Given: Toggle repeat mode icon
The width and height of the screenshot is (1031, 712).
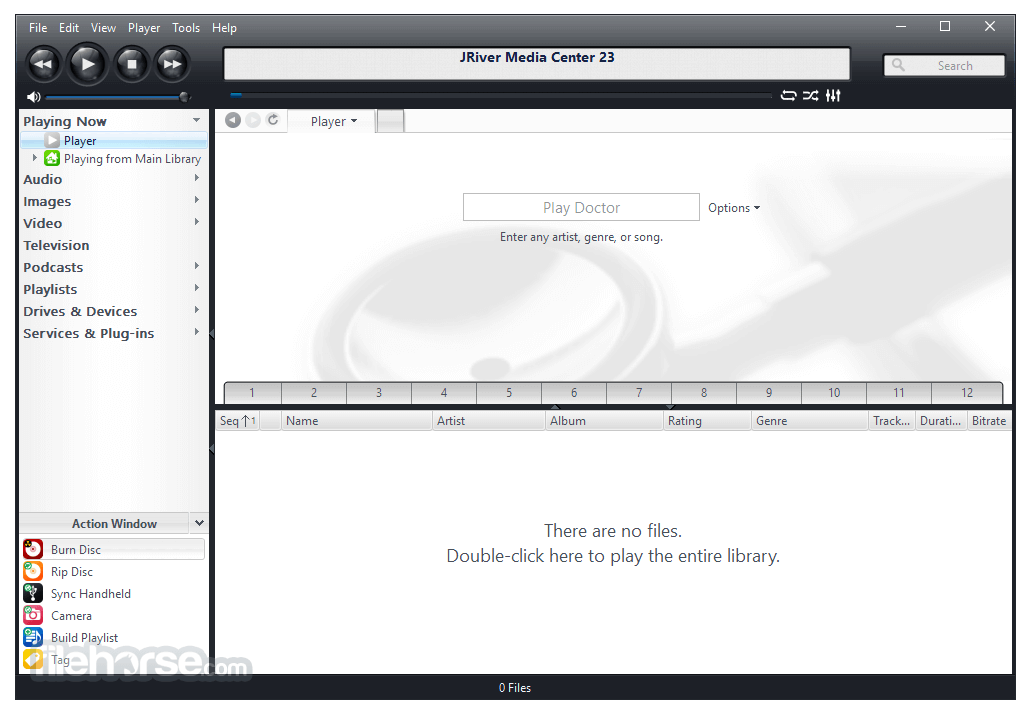Looking at the screenshot, I should [788, 96].
